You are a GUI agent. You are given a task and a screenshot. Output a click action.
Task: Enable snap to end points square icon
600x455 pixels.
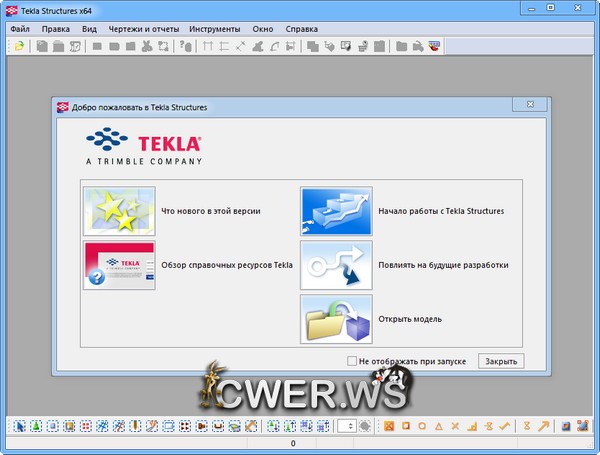(406, 426)
